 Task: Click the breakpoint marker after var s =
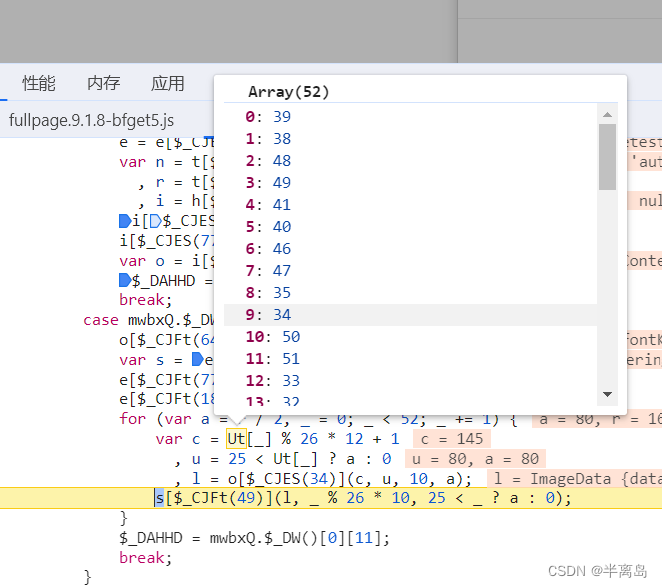(x=198, y=359)
